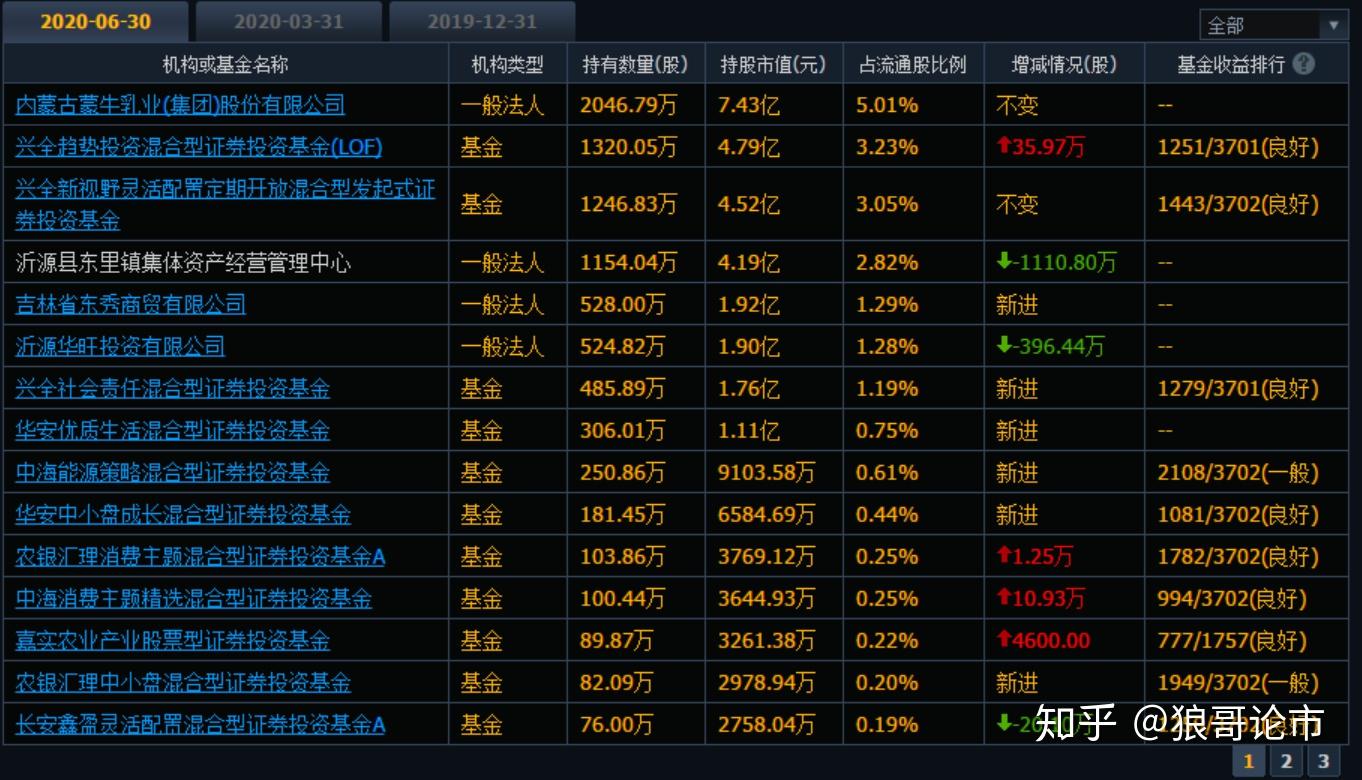Screen dimensions: 1362x780
Task: Click the -1110.80万 decrease value
Action: (1066, 262)
